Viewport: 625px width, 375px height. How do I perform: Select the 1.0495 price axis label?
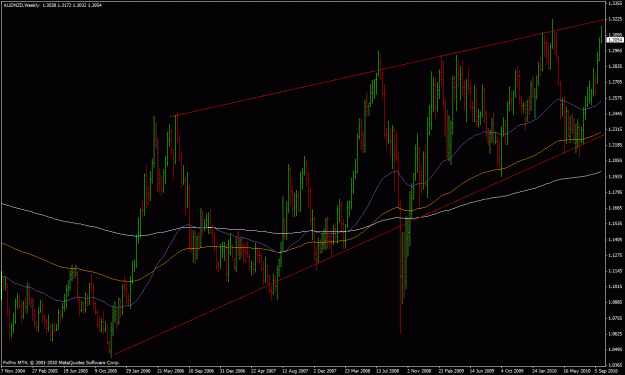pos(615,349)
